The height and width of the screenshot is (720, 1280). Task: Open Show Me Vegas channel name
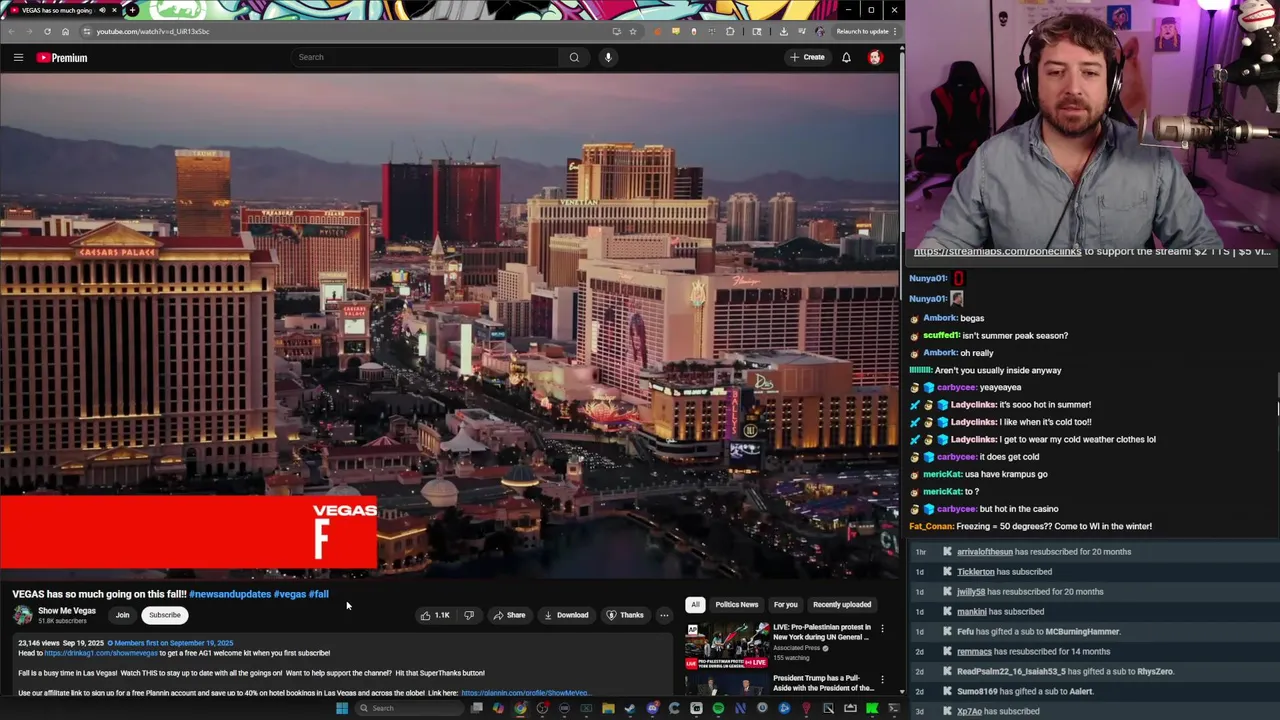(67, 611)
